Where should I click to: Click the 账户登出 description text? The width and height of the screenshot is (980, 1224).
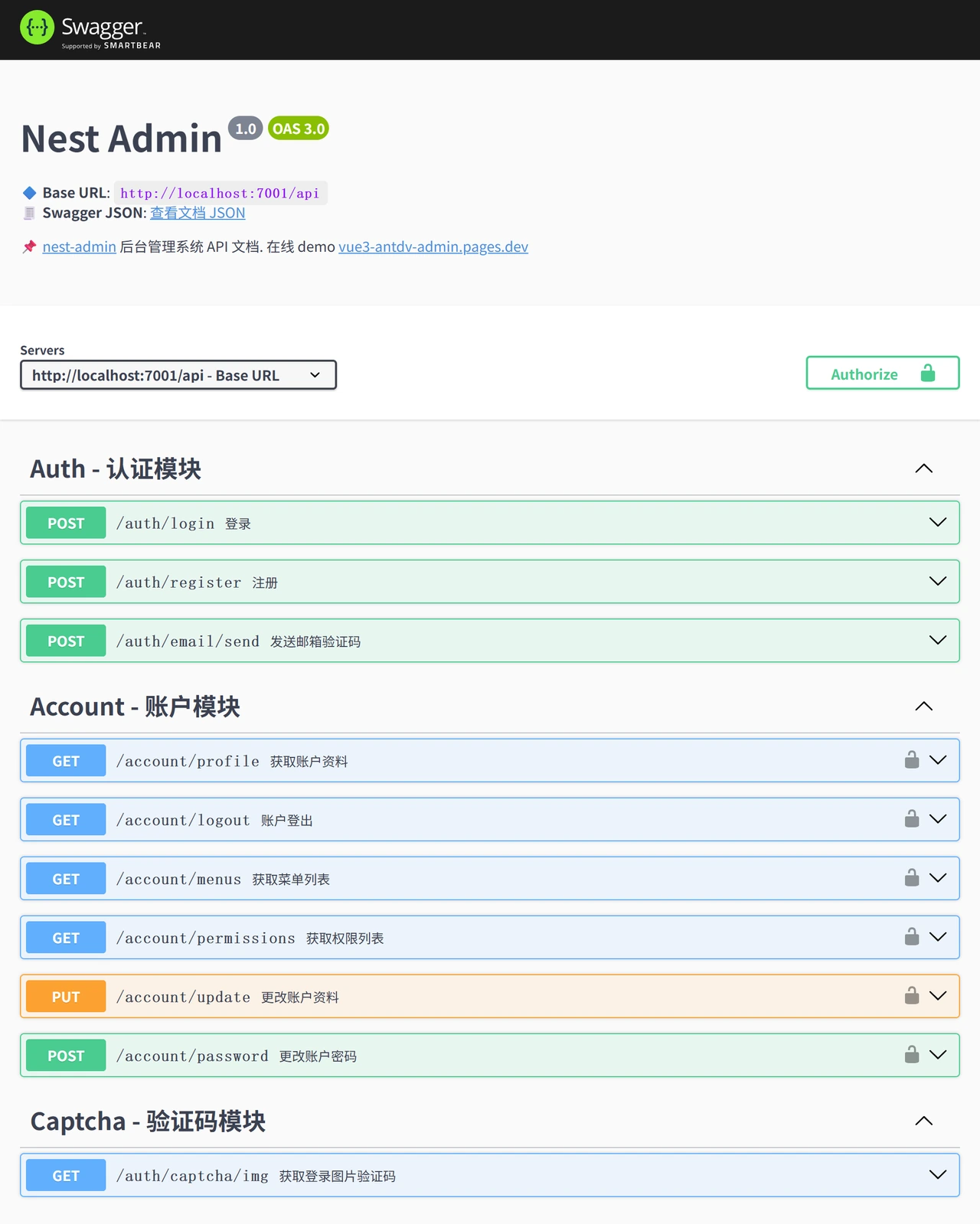click(x=287, y=821)
